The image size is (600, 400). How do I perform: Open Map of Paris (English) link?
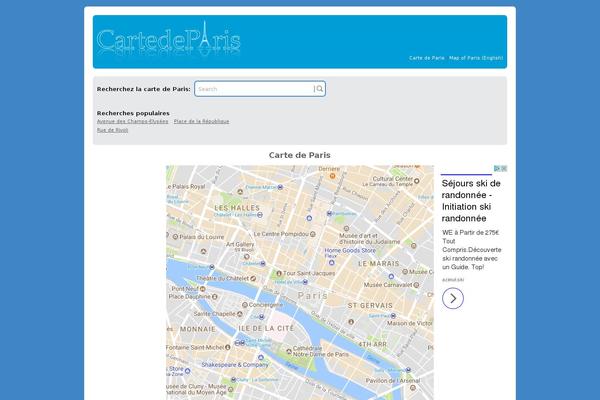point(476,58)
